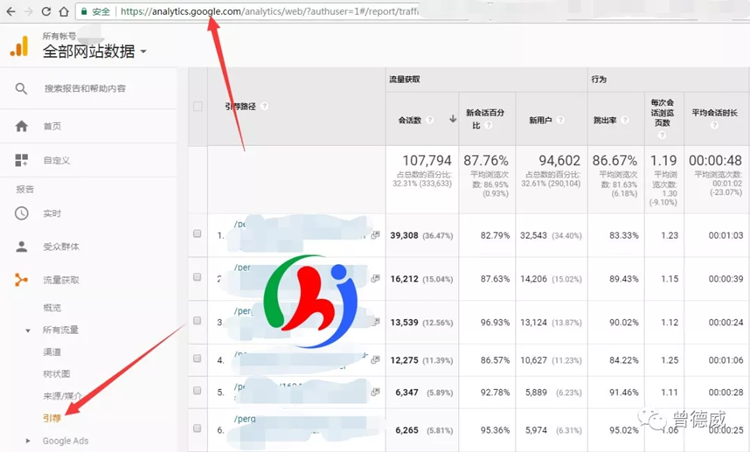Click referral path link in row 3
750x452 pixels.
(x=243, y=311)
